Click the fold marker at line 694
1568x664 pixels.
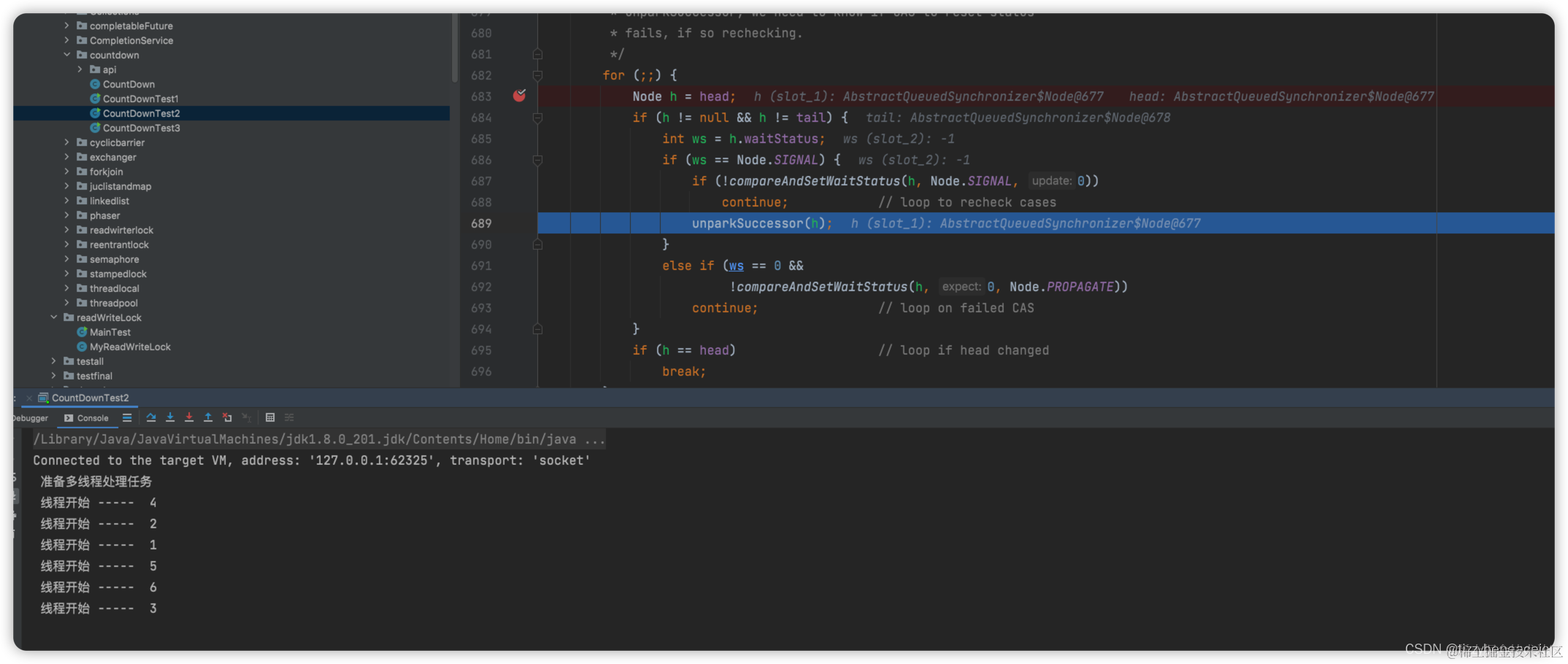[537, 329]
